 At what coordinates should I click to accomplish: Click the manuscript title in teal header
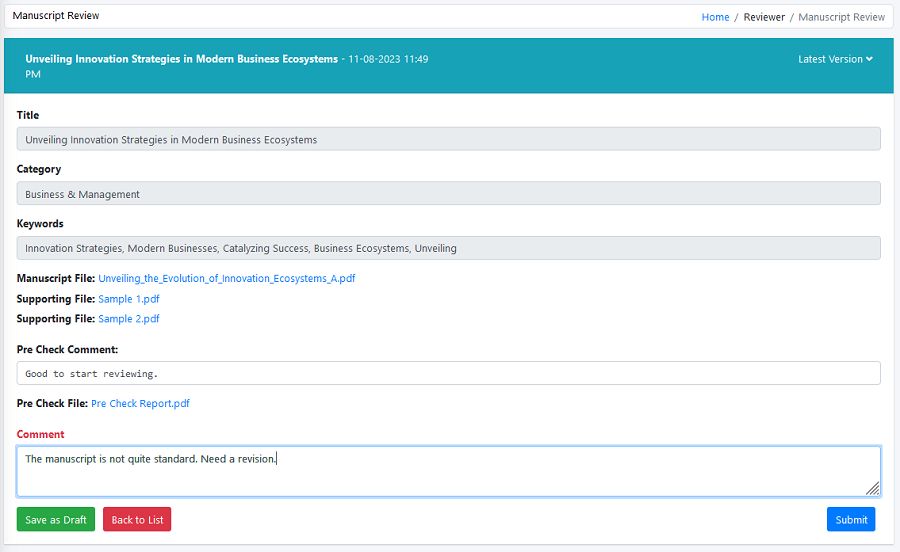181,59
